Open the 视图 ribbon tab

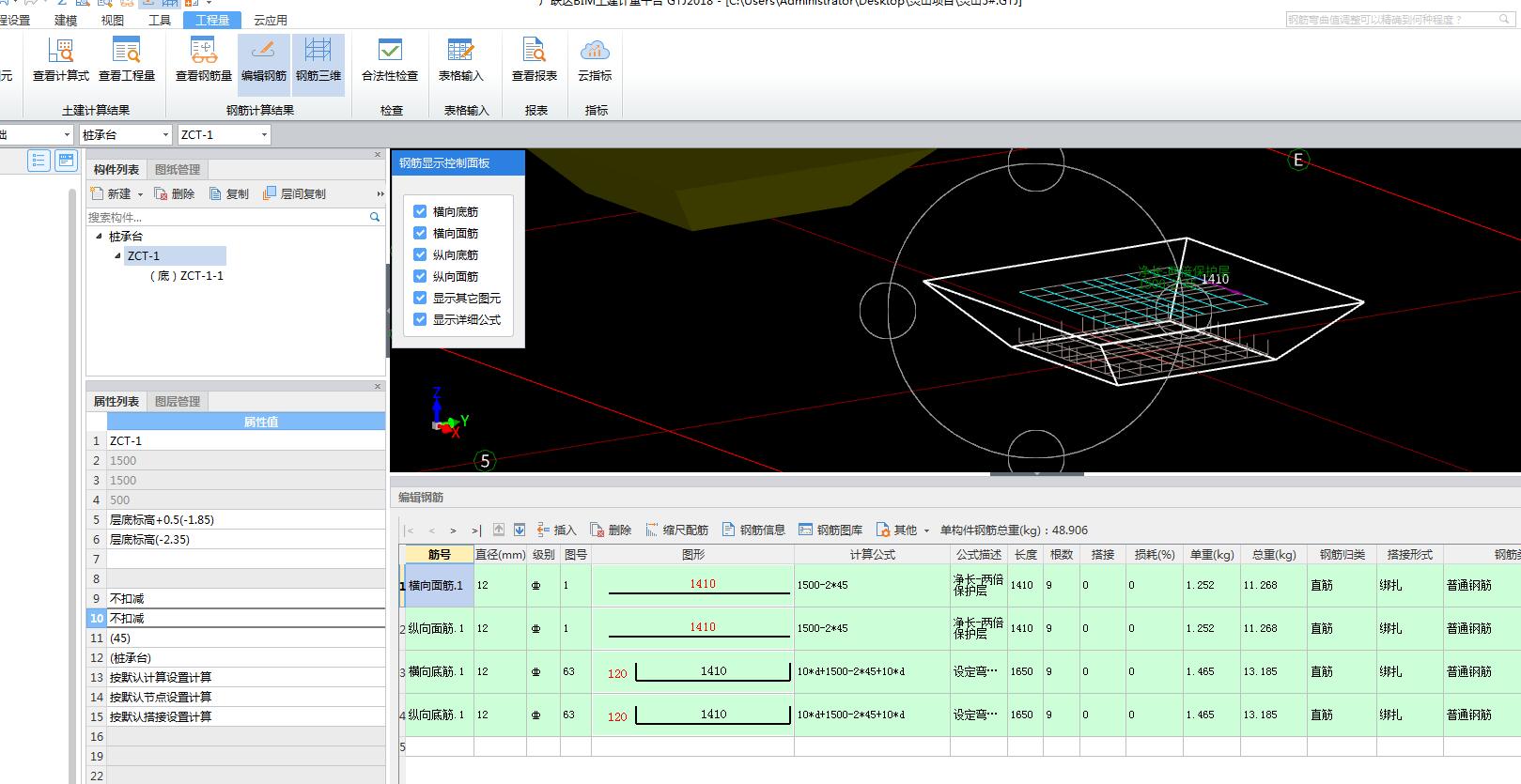113,20
